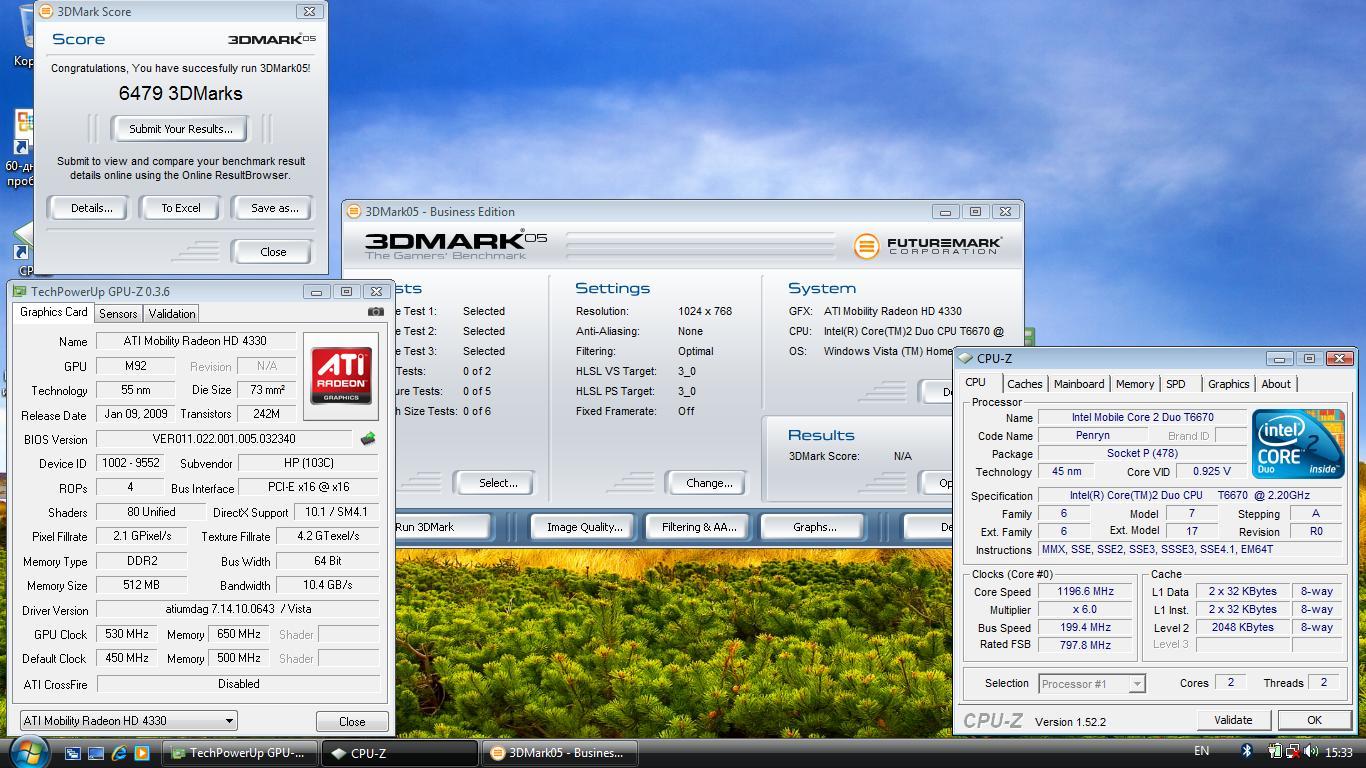
Task: Open the SPD tab in CPU-Z
Action: (x=1176, y=384)
